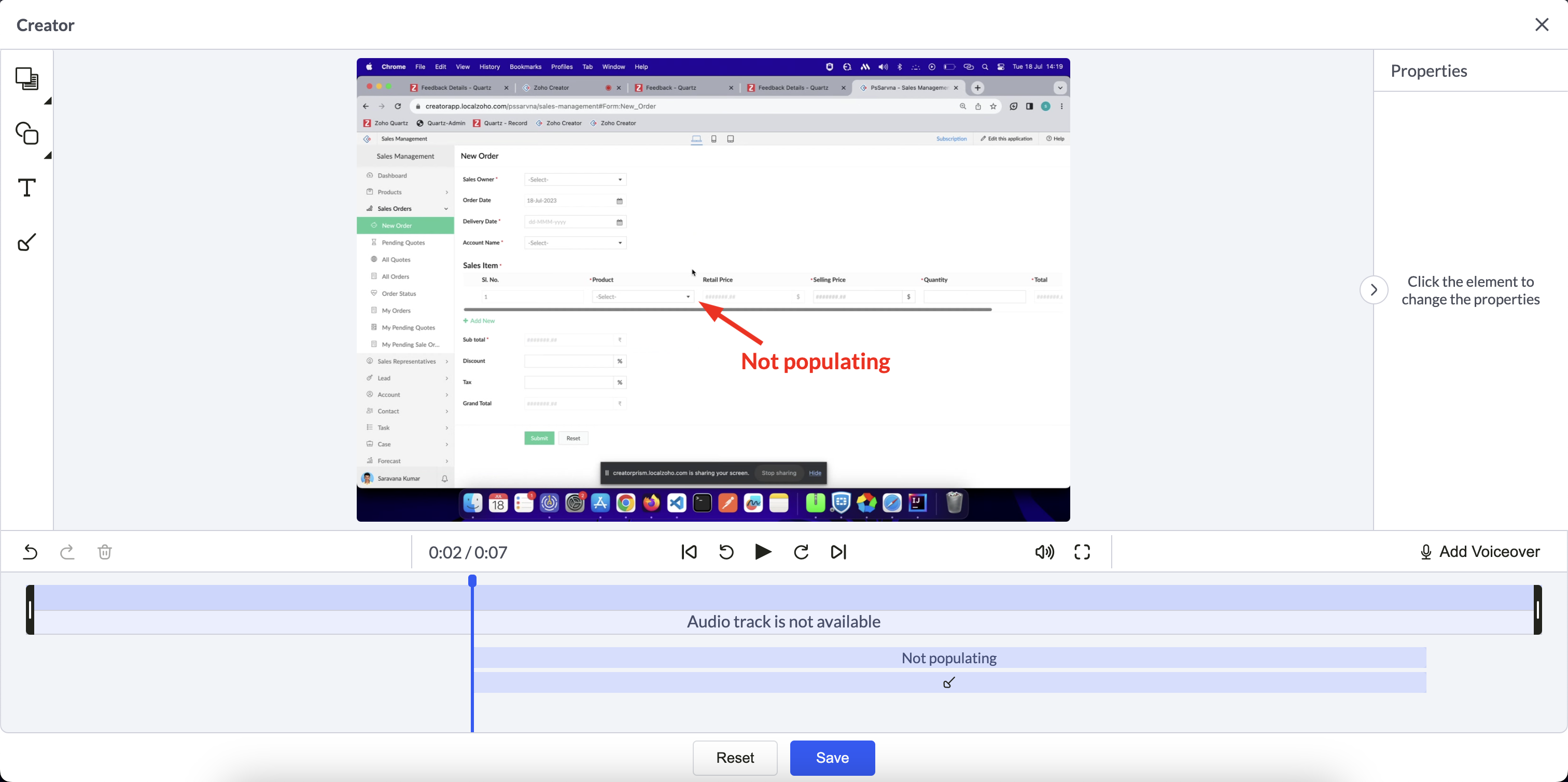
Task: Mute the video volume
Action: pyautogui.click(x=1044, y=552)
